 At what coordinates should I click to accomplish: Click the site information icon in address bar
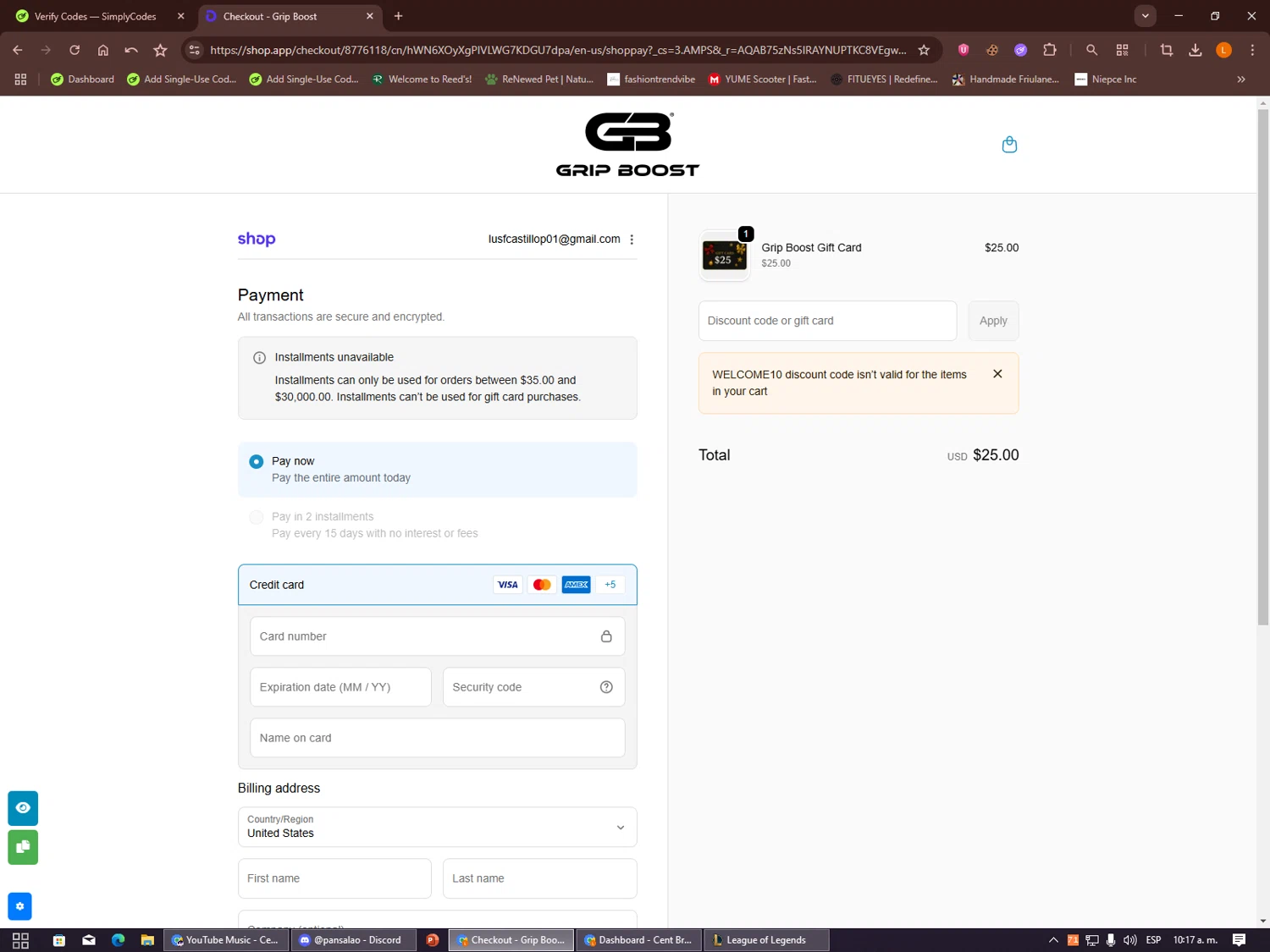[x=195, y=50]
